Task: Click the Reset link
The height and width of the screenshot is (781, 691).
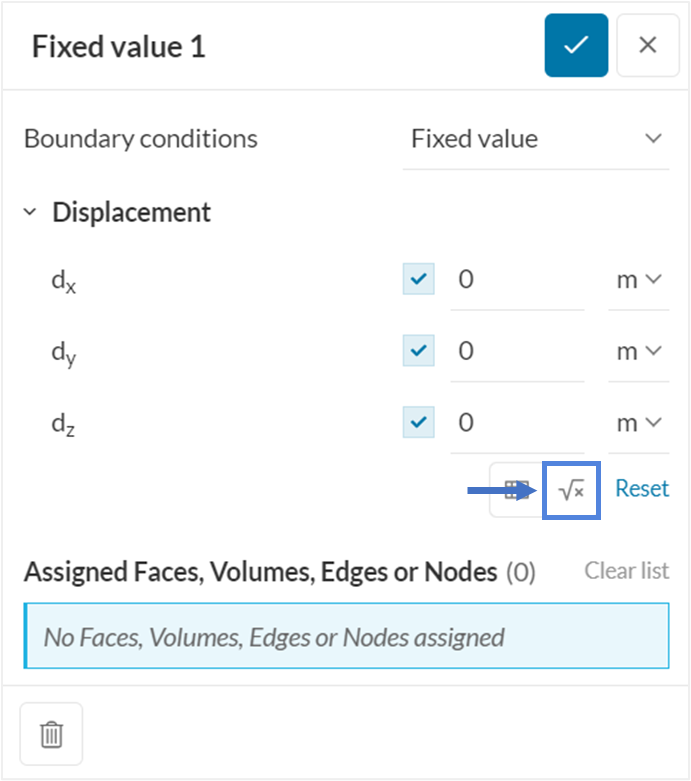Action: [x=642, y=489]
